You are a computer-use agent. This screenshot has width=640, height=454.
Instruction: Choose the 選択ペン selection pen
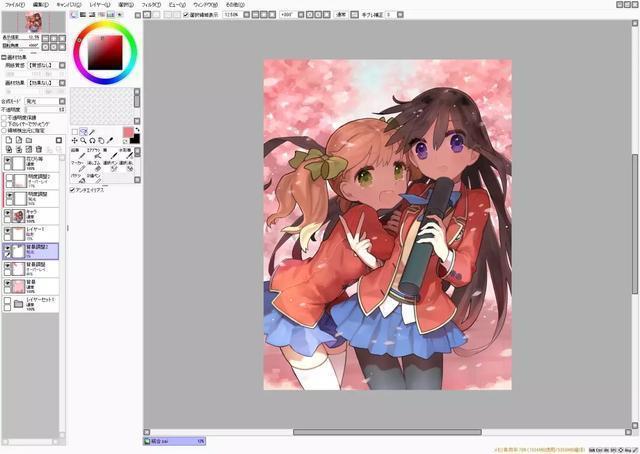(109, 166)
